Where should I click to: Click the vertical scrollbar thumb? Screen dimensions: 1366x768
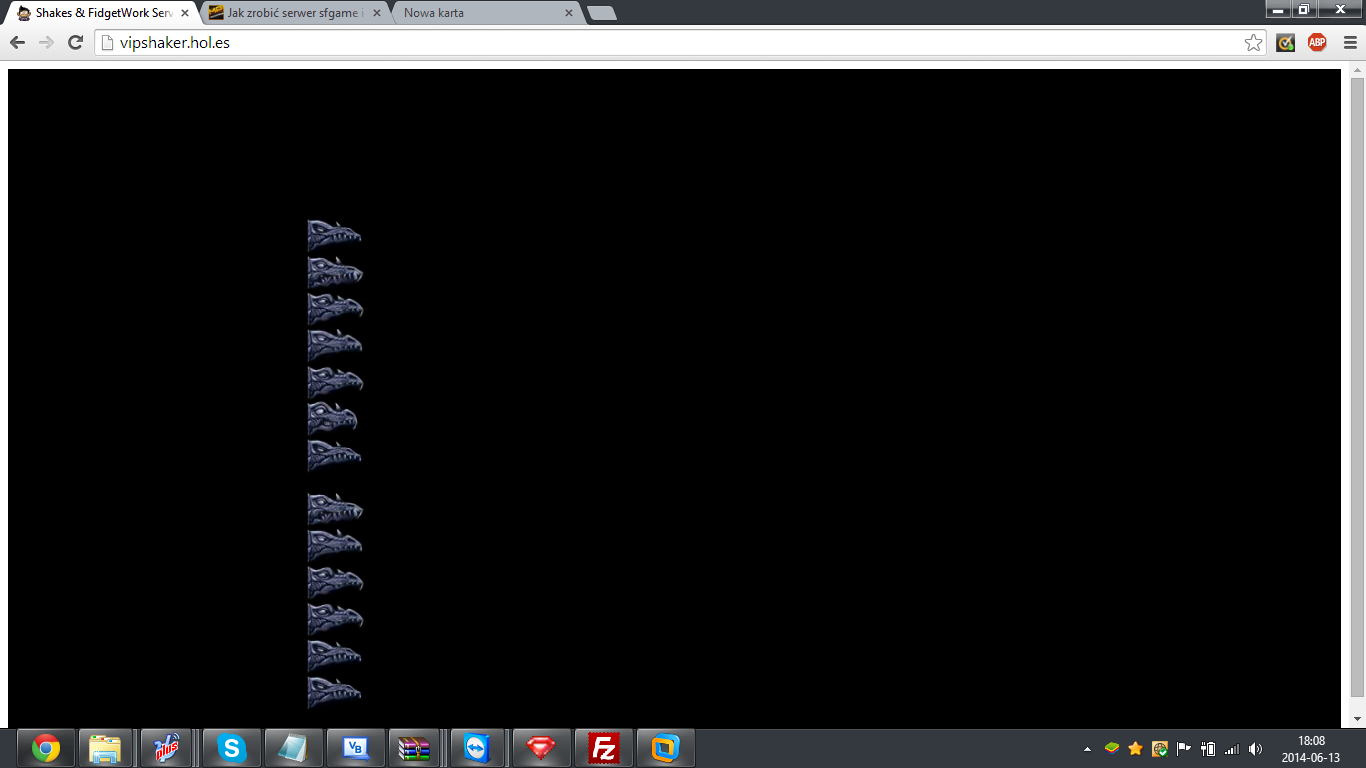pos(1357,387)
